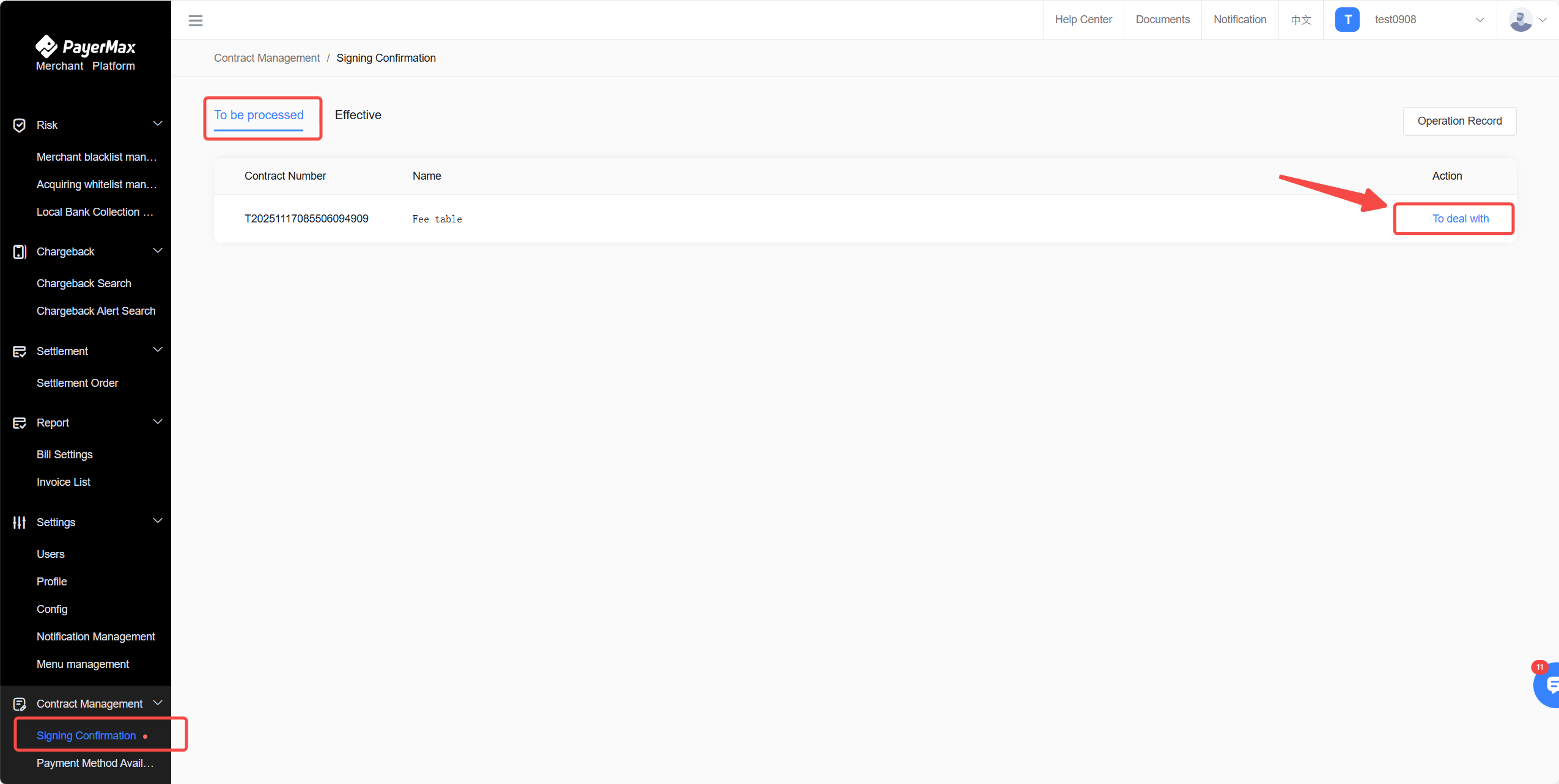Click the Settlement sidebar icon
This screenshot has height=784, width=1559.
[x=20, y=351]
